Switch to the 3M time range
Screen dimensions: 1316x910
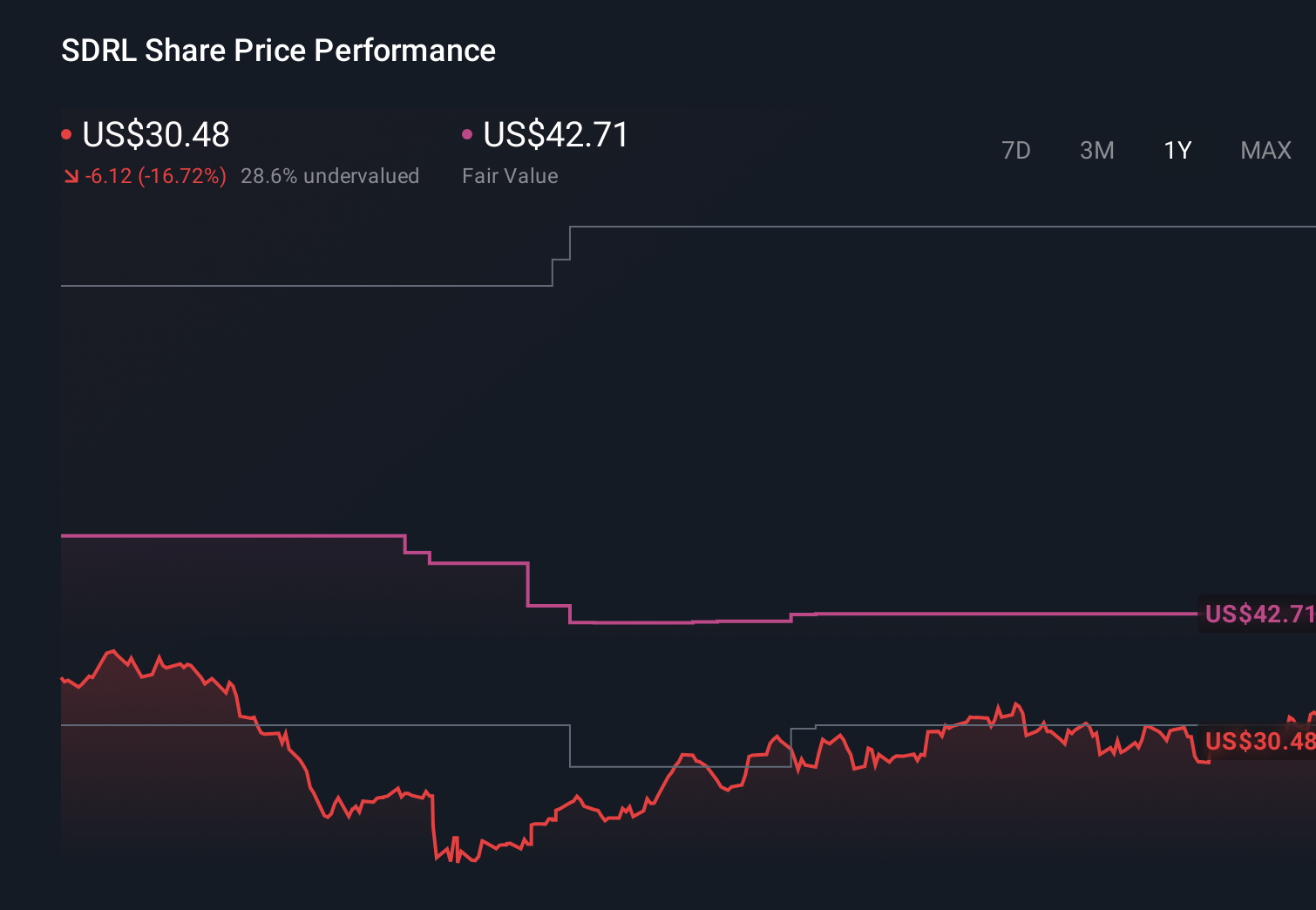tap(1096, 150)
